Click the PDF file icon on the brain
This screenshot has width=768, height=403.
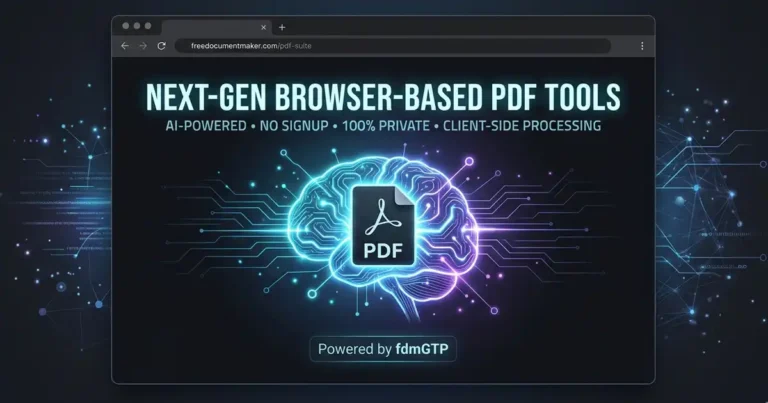383,226
